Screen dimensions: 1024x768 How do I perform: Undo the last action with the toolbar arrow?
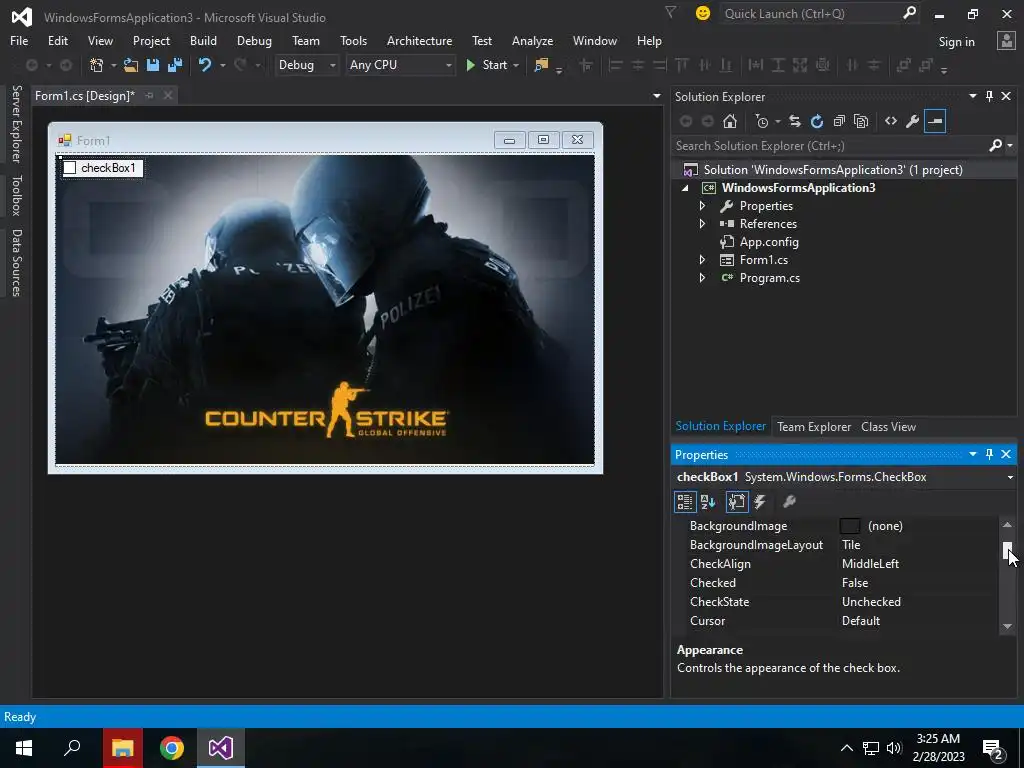205,65
